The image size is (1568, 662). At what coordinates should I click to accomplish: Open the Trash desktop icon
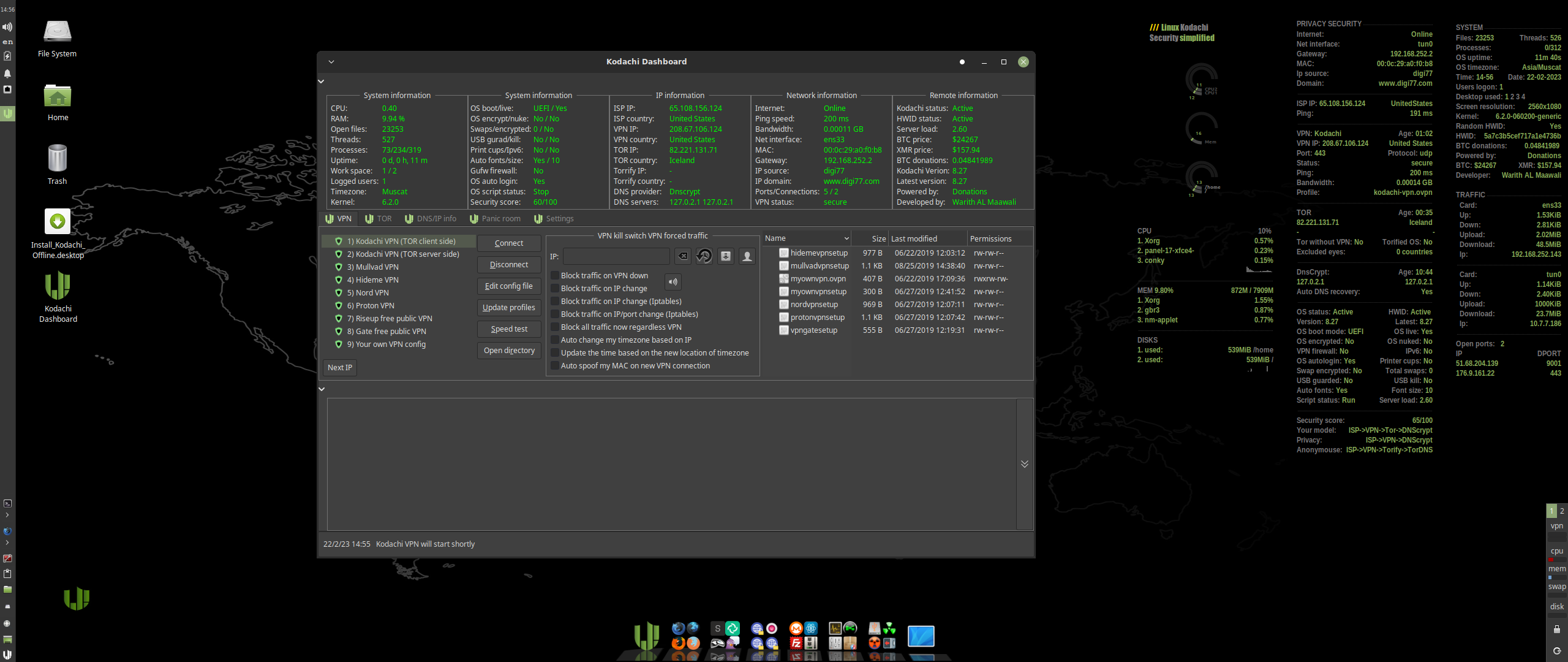pos(57,165)
